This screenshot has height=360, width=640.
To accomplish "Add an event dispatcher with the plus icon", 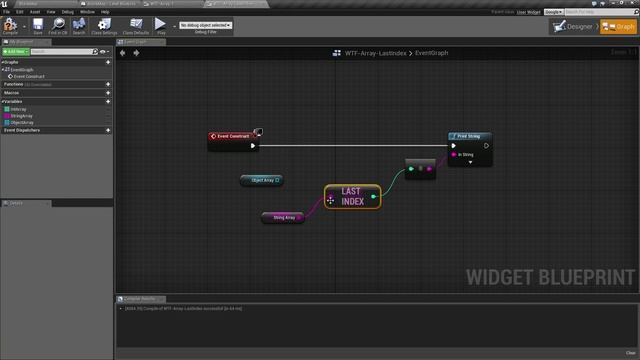I will point(108,130).
